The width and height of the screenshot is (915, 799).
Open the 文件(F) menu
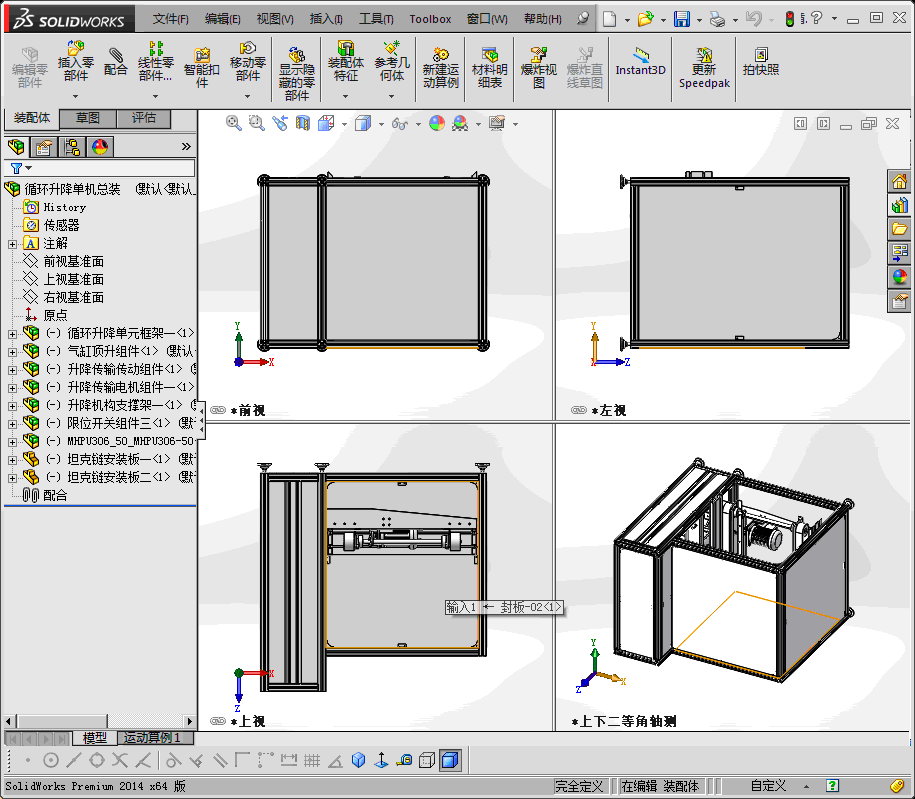170,19
